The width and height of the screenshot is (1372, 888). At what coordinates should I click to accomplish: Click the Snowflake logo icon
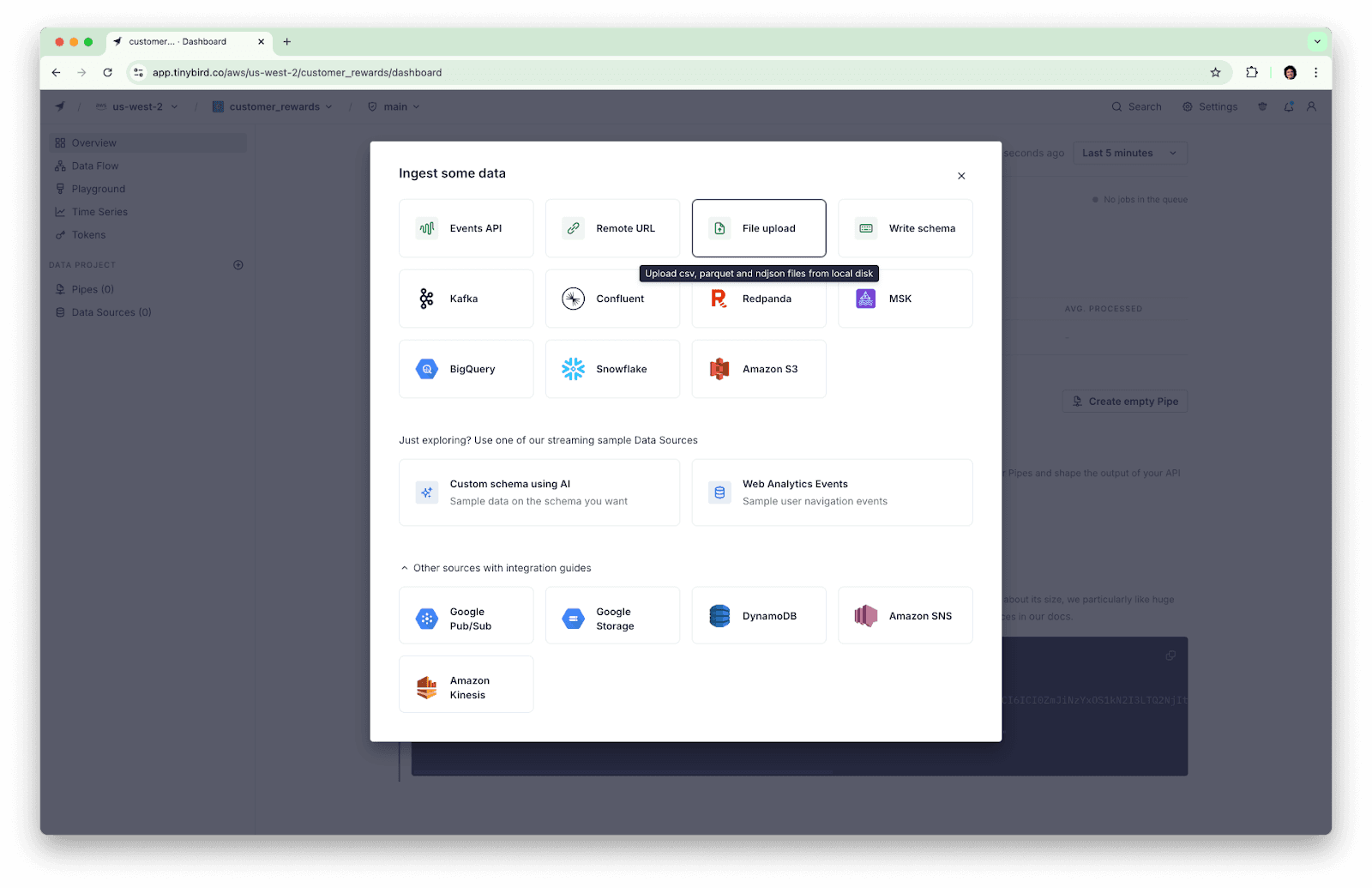tap(573, 369)
